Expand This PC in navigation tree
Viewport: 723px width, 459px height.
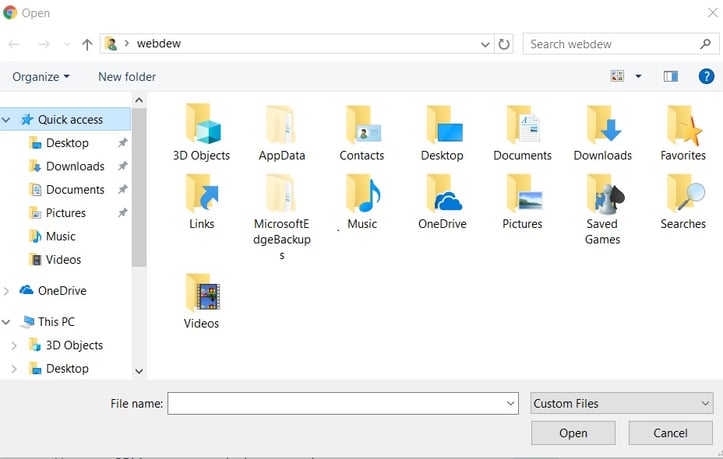point(7,322)
